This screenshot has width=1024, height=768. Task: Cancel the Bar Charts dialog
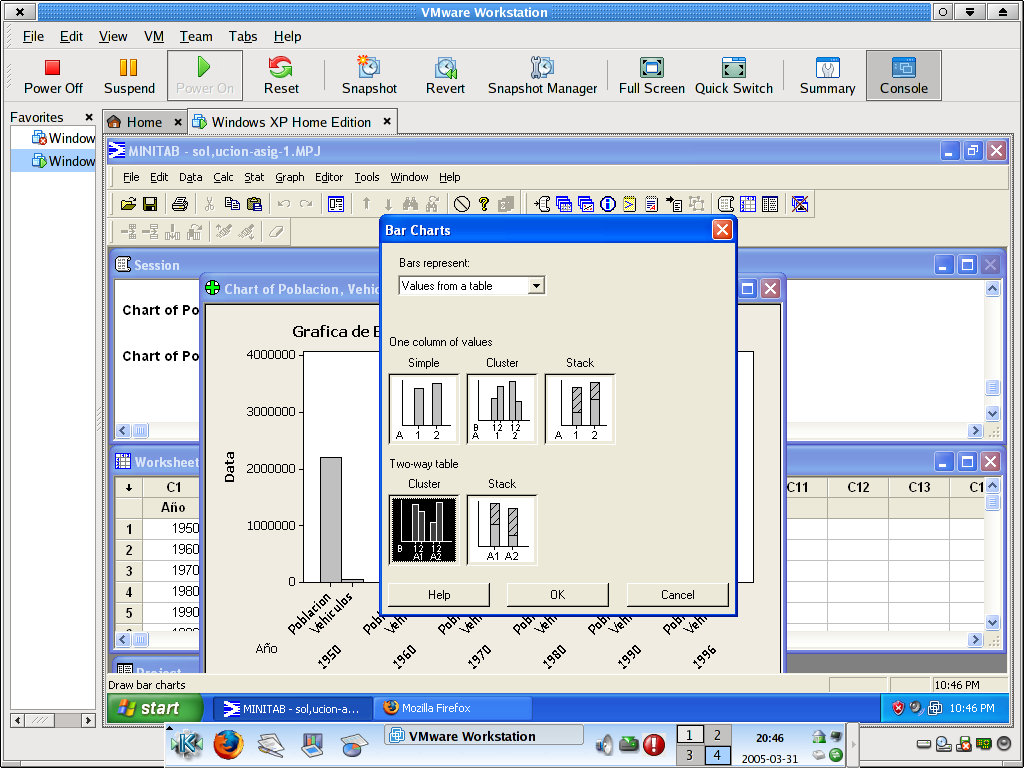677,595
